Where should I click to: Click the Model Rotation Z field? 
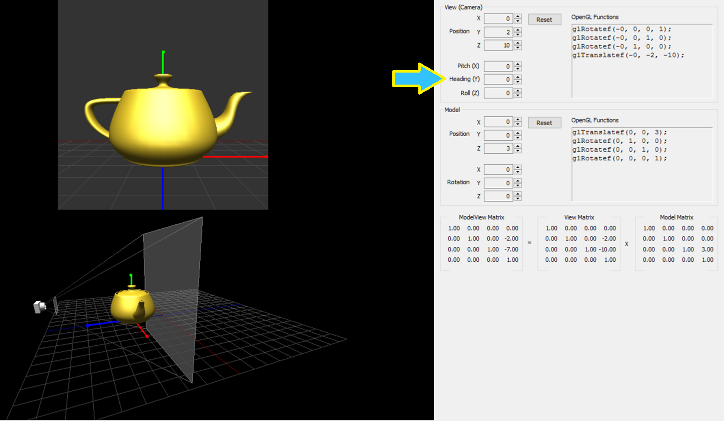[x=498, y=196]
